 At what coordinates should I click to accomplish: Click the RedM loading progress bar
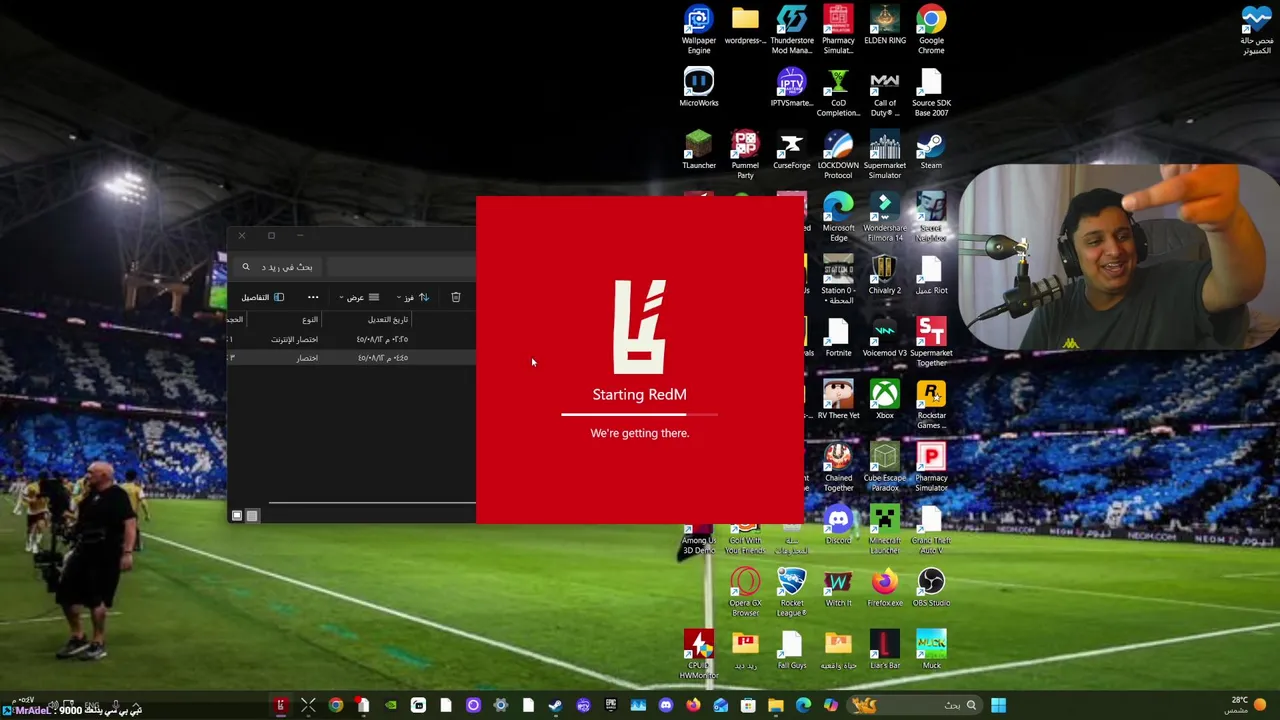click(x=640, y=414)
